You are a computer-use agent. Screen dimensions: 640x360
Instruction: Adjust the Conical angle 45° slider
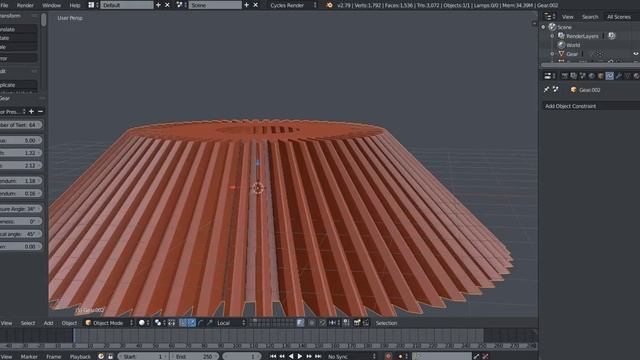pos(20,234)
